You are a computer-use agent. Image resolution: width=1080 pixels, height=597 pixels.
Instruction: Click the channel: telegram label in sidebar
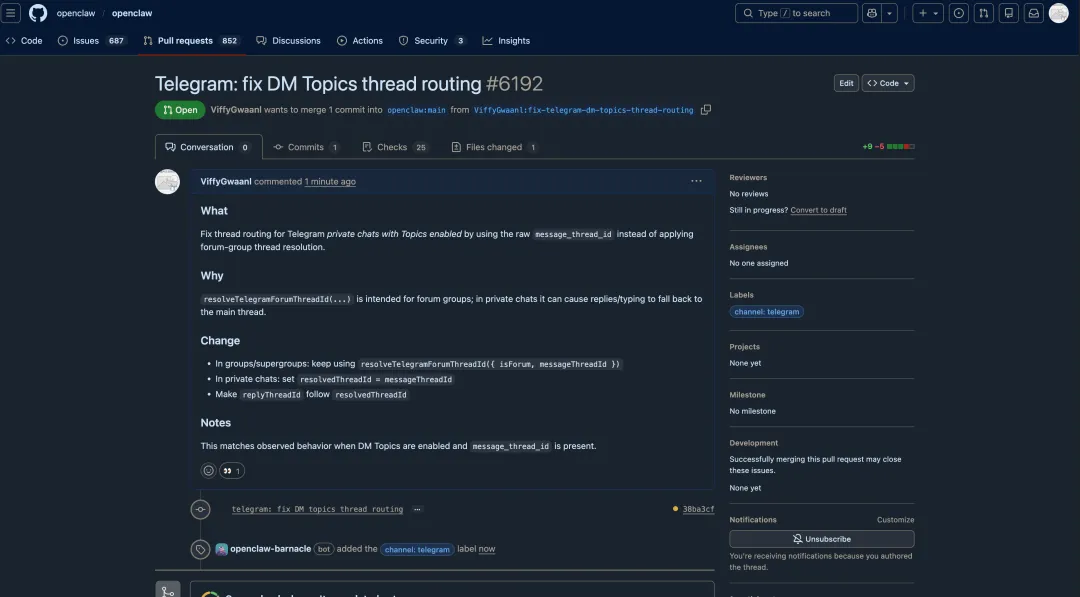pos(767,312)
